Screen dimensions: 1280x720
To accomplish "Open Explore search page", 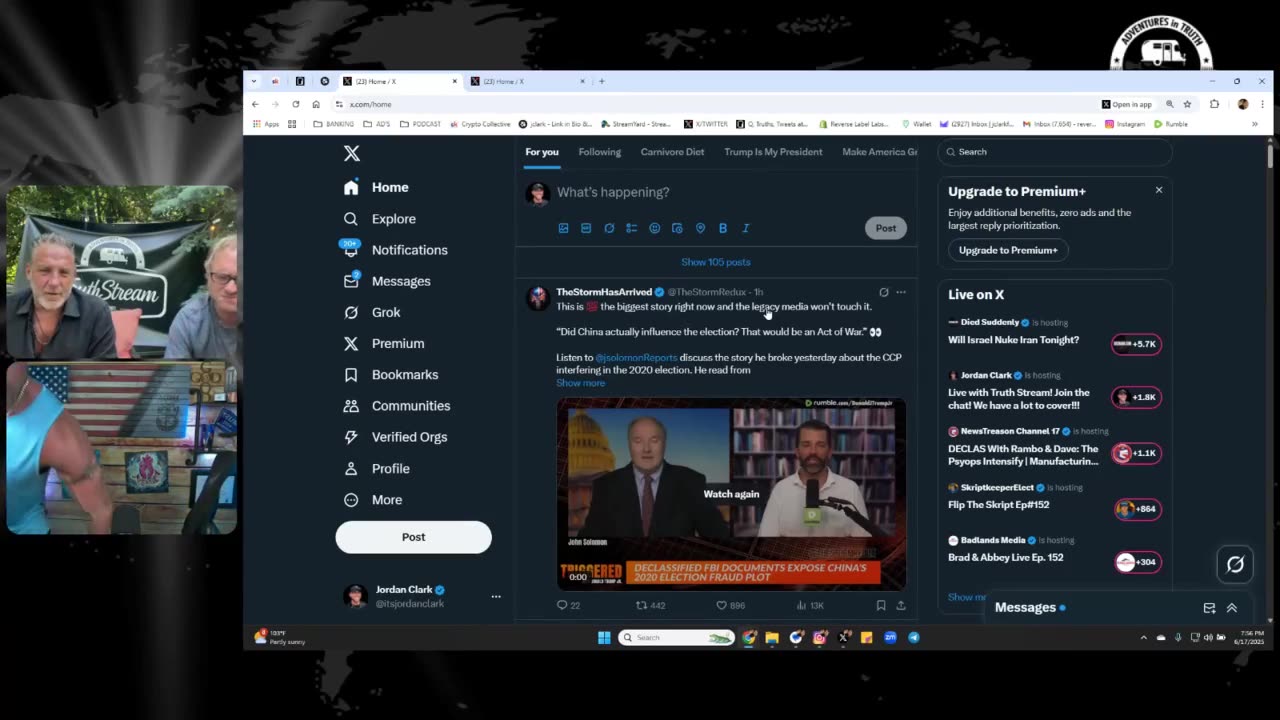I will [380, 219].
